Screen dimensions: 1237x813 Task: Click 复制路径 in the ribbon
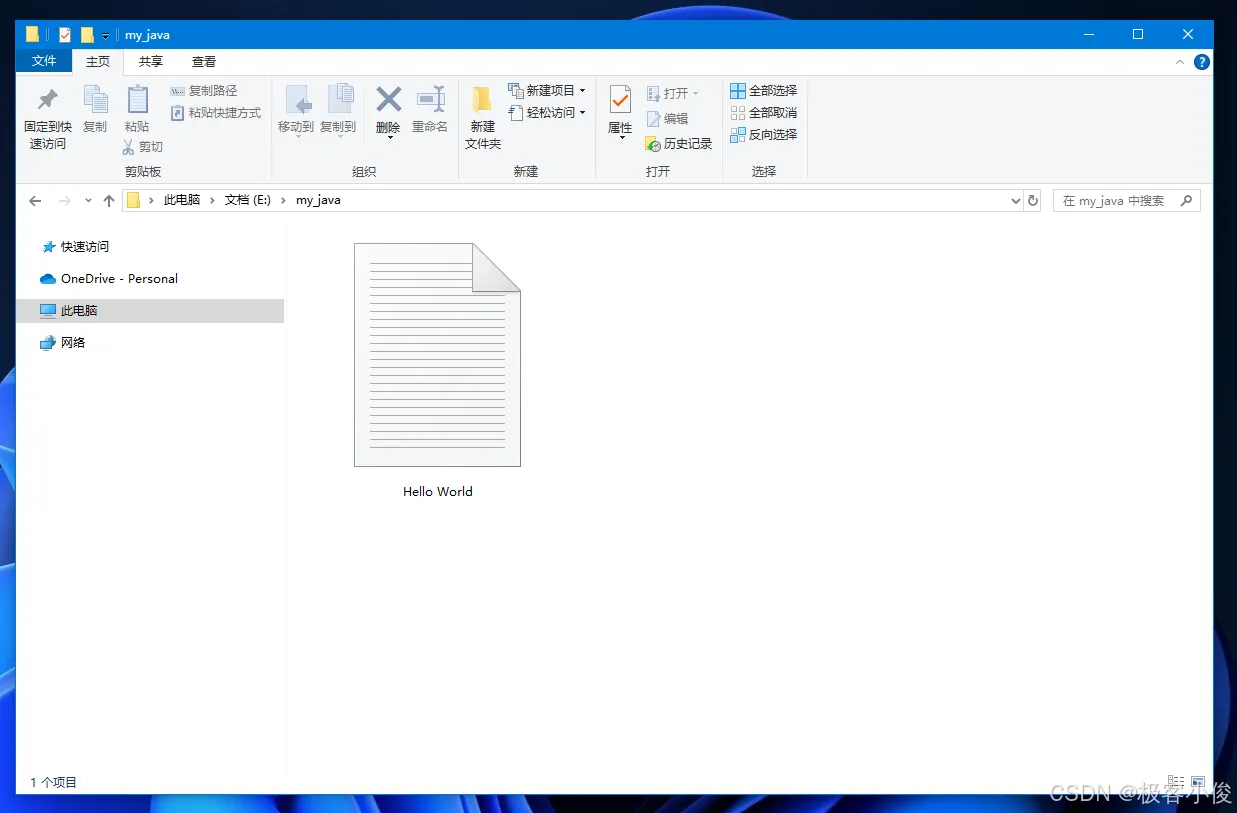click(x=204, y=91)
